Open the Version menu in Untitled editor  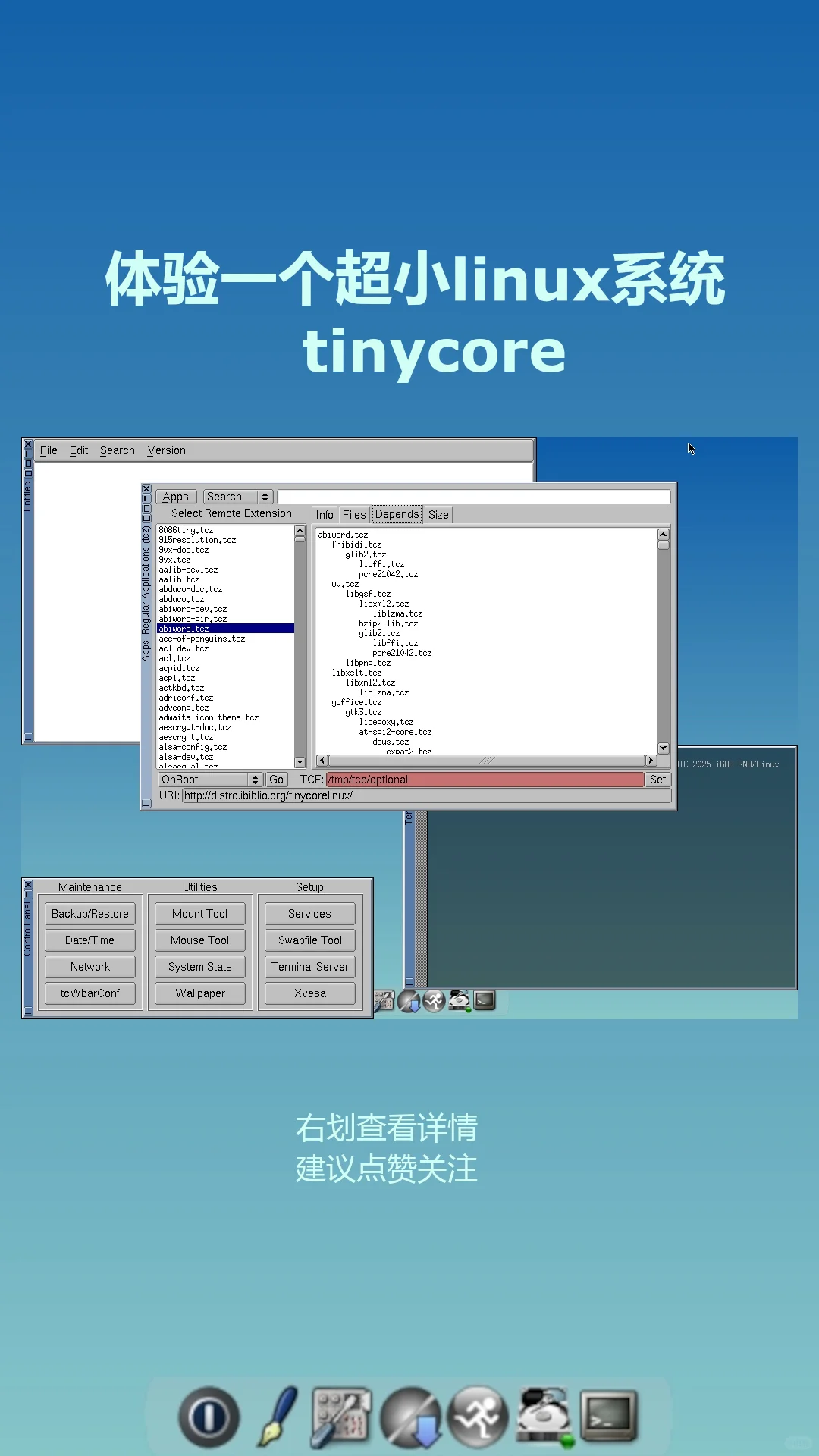167,450
